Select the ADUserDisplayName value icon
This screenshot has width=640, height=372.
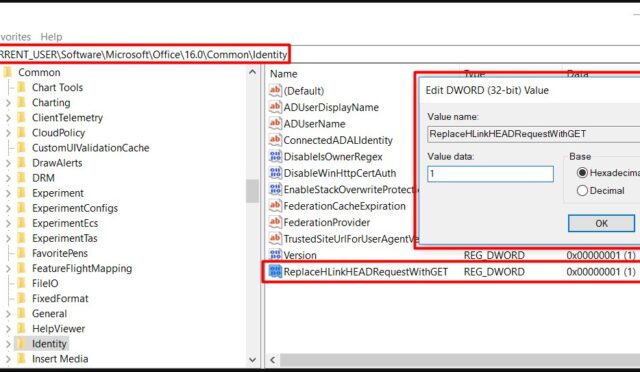(275, 107)
